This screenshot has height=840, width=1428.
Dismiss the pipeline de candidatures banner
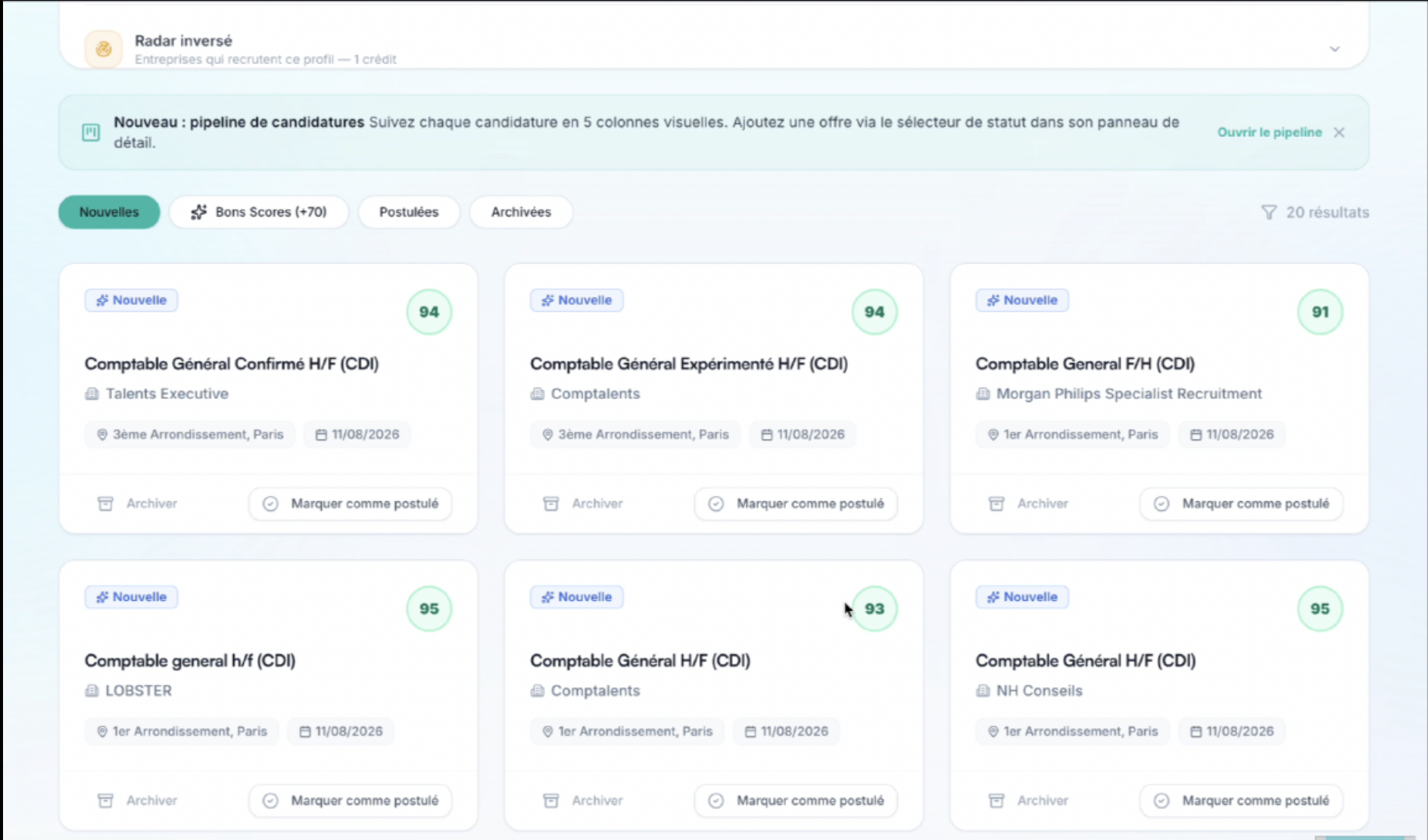point(1339,132)
